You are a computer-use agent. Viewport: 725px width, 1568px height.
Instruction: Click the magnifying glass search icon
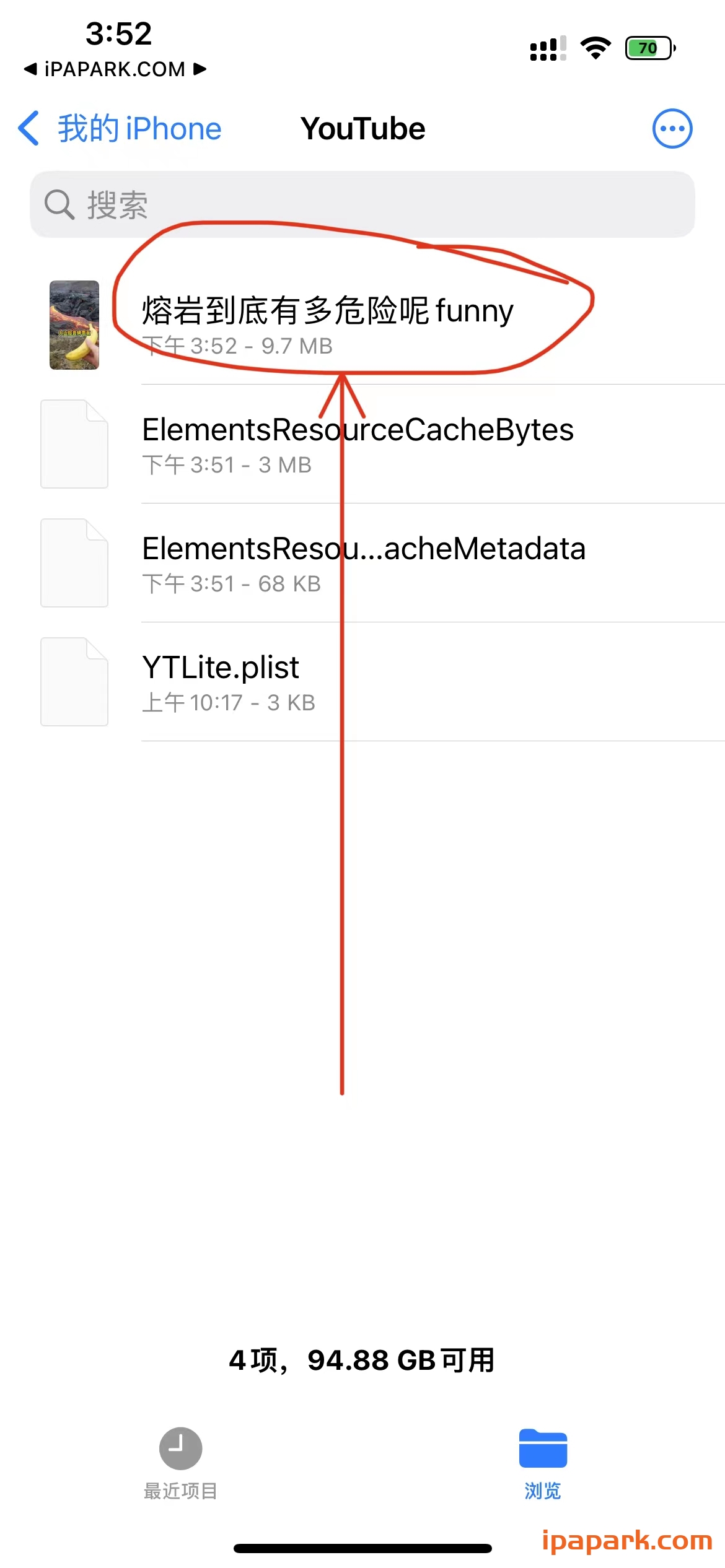[59, 204]
